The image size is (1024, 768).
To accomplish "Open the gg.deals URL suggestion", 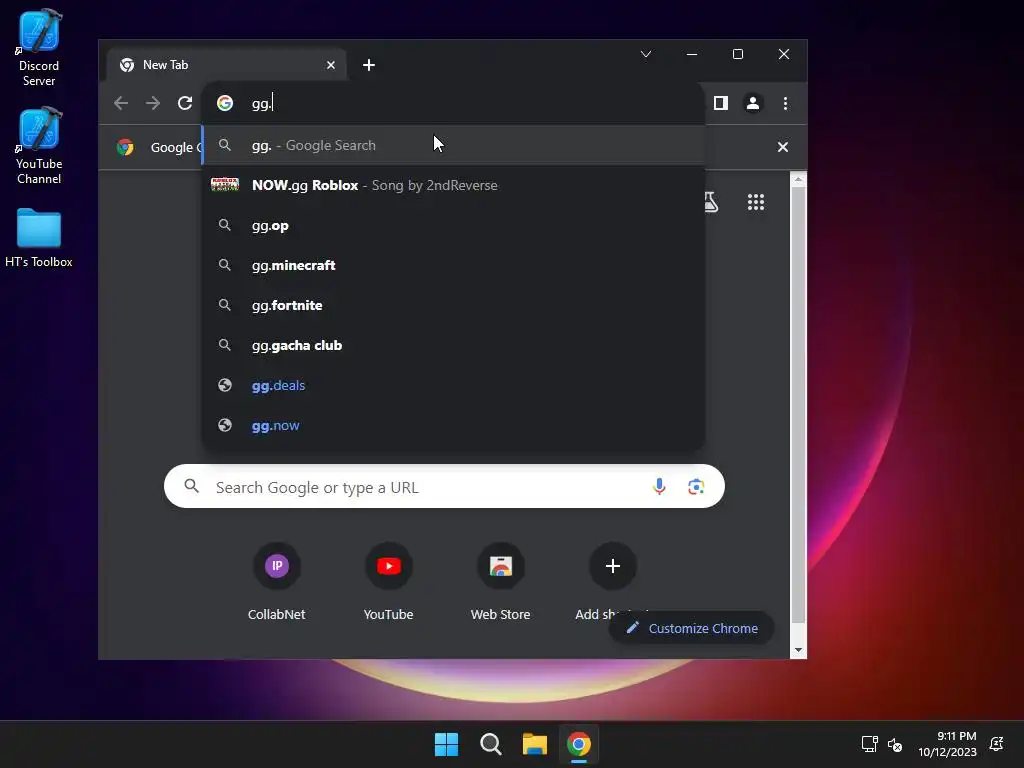I will (x=453, y=385).
